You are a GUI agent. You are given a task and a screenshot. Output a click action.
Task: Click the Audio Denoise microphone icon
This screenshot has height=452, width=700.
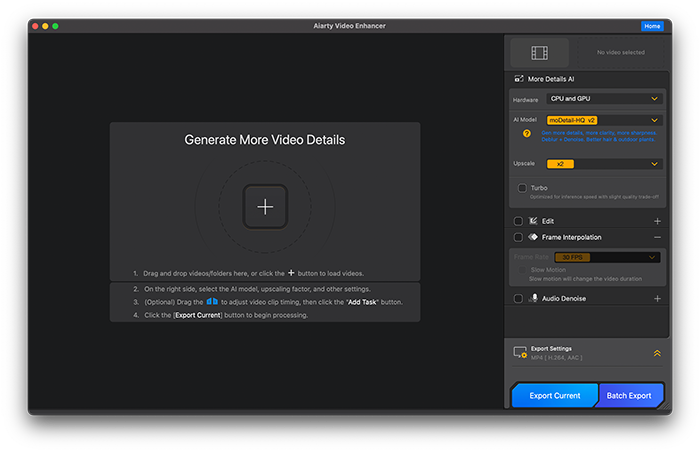tap(533, 298)
